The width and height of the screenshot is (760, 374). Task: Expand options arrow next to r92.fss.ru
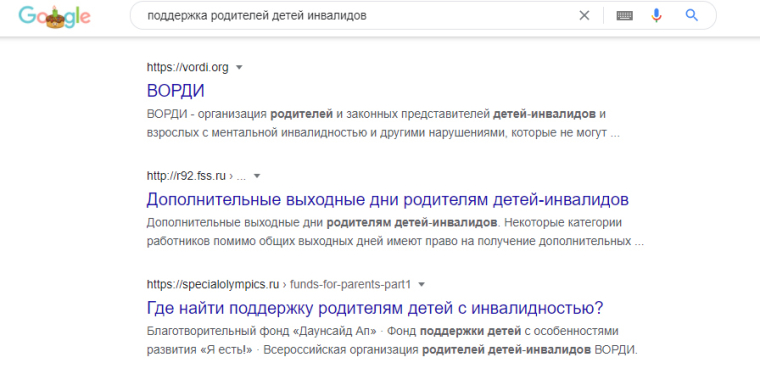click(x=257, y=176)
